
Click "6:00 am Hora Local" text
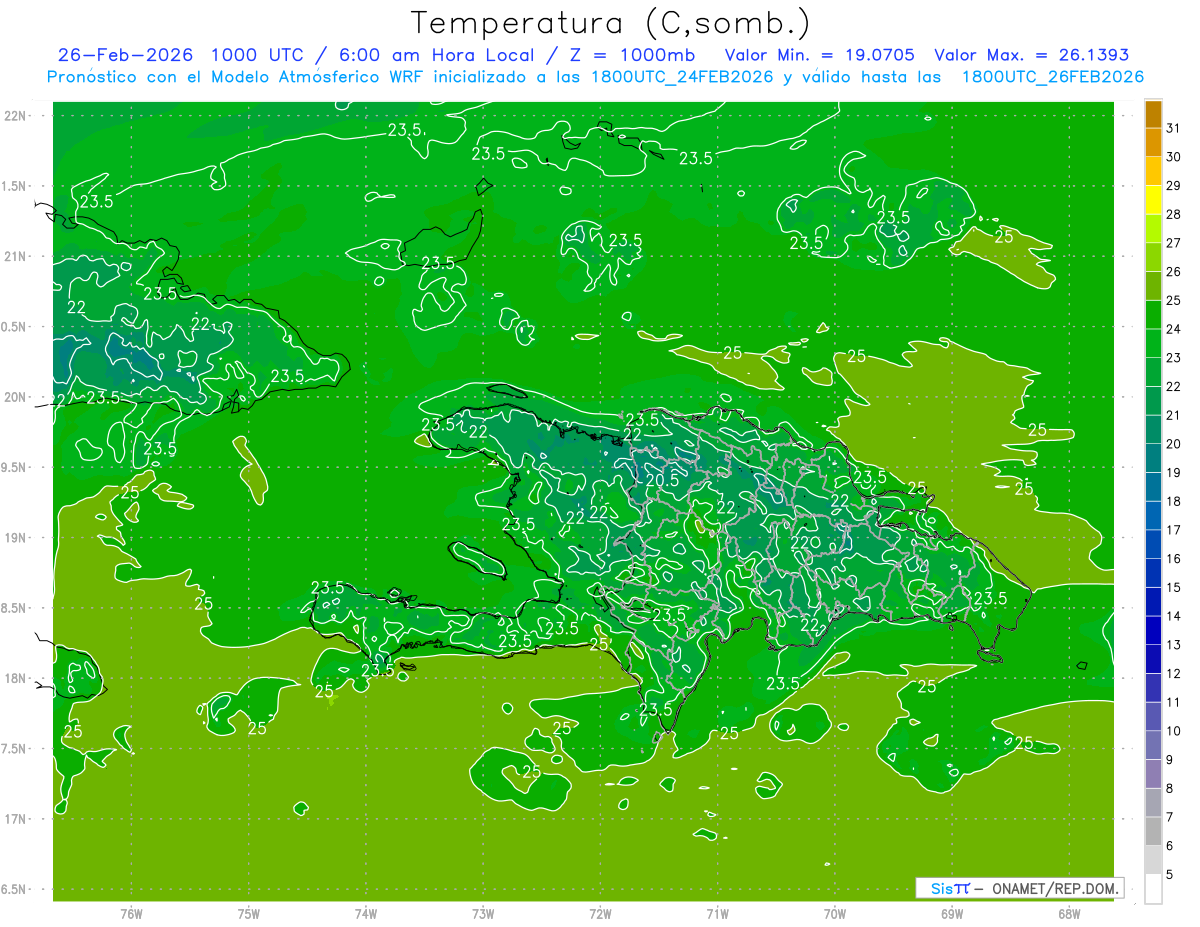(438, 55)
